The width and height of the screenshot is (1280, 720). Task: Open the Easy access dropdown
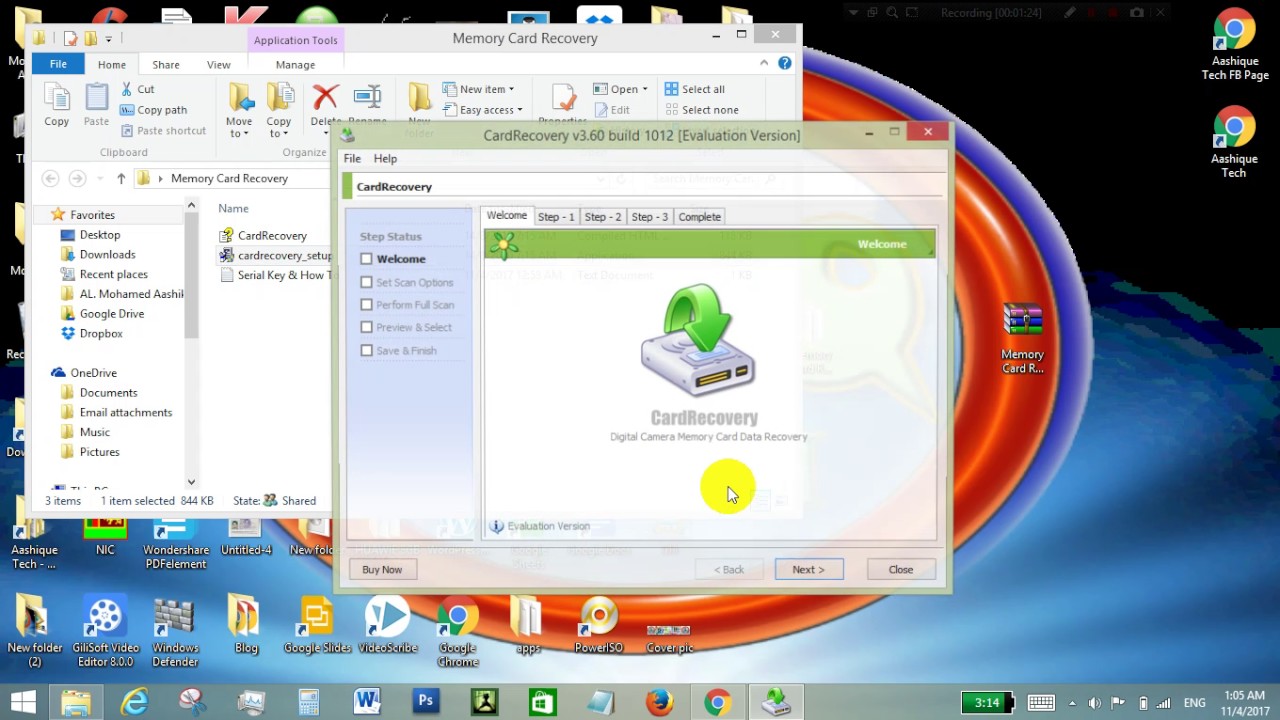[x=482, y=110]
